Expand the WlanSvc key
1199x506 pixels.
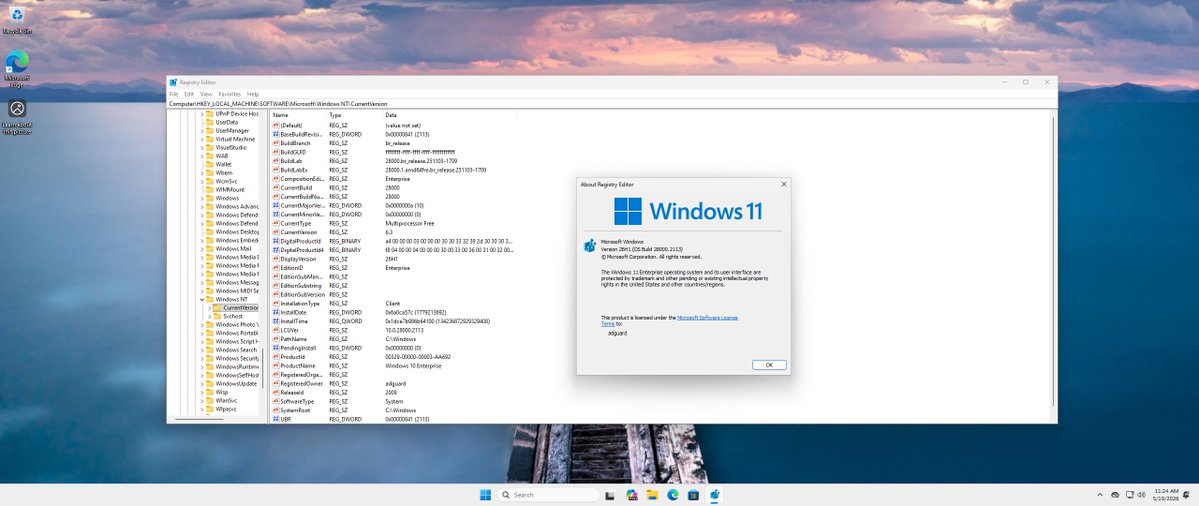coord(203,401)
